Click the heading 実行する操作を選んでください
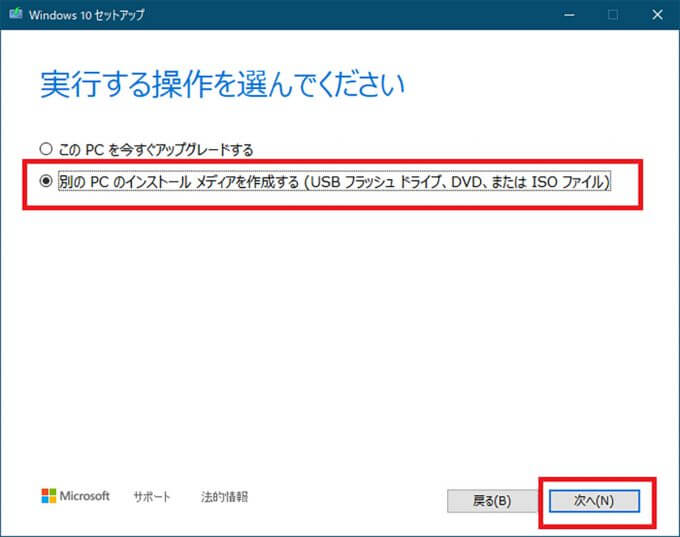The image size is (680, 537). [x=222, y=84]
